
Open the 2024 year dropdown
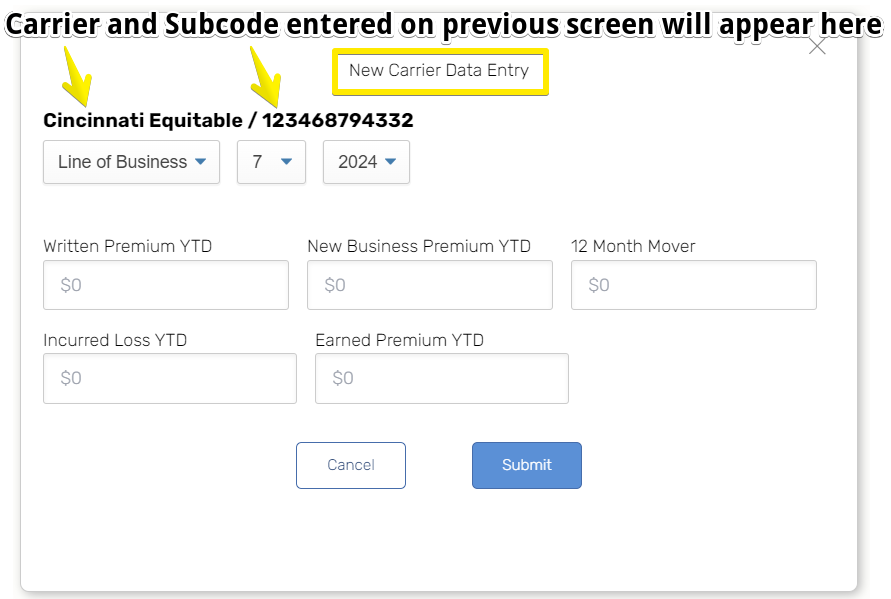pos(366,162)
